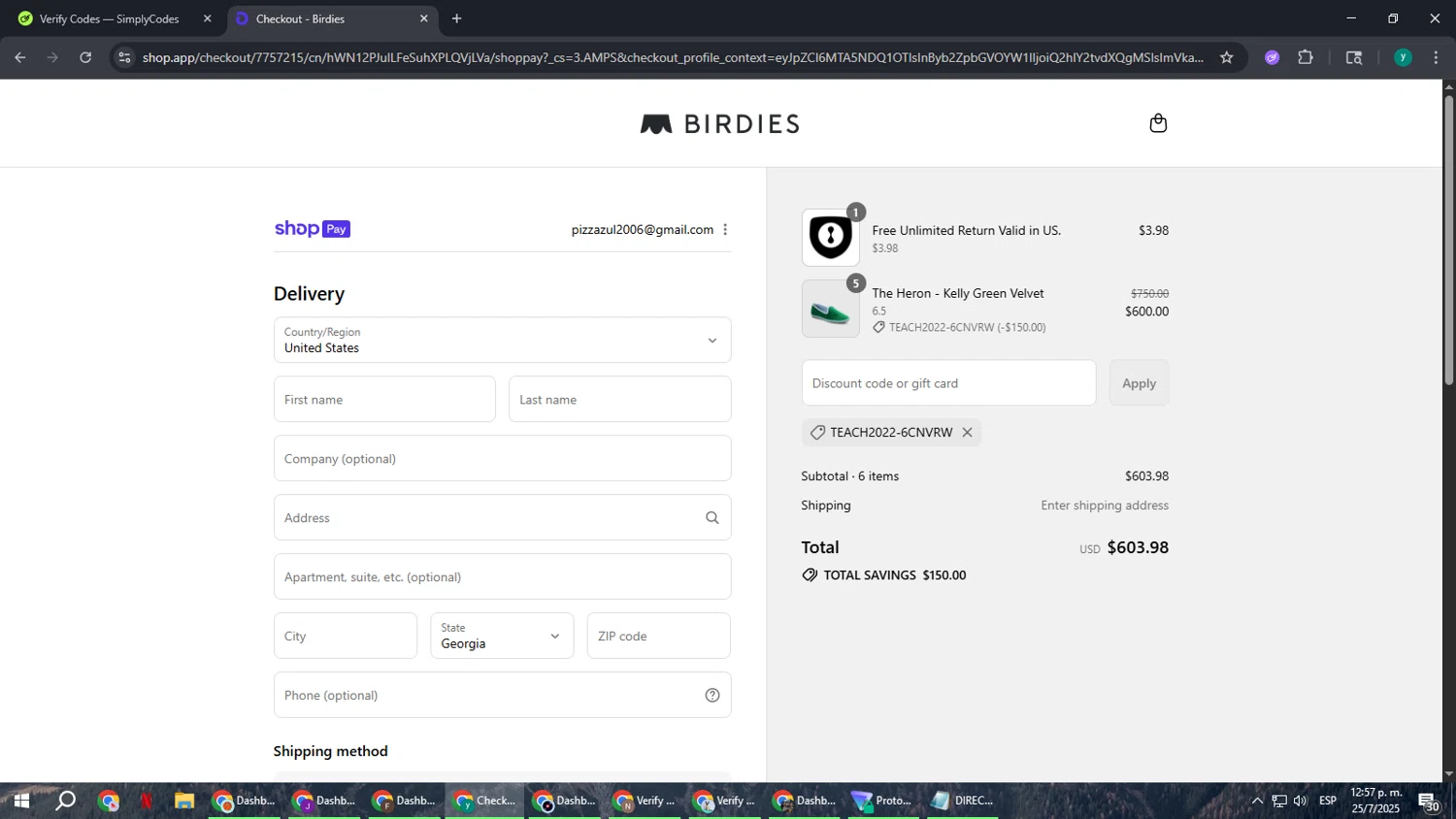Click the Shop Pay logo
The width and height of the screenshot is (1456, 819).
click(x=313, y=229)
